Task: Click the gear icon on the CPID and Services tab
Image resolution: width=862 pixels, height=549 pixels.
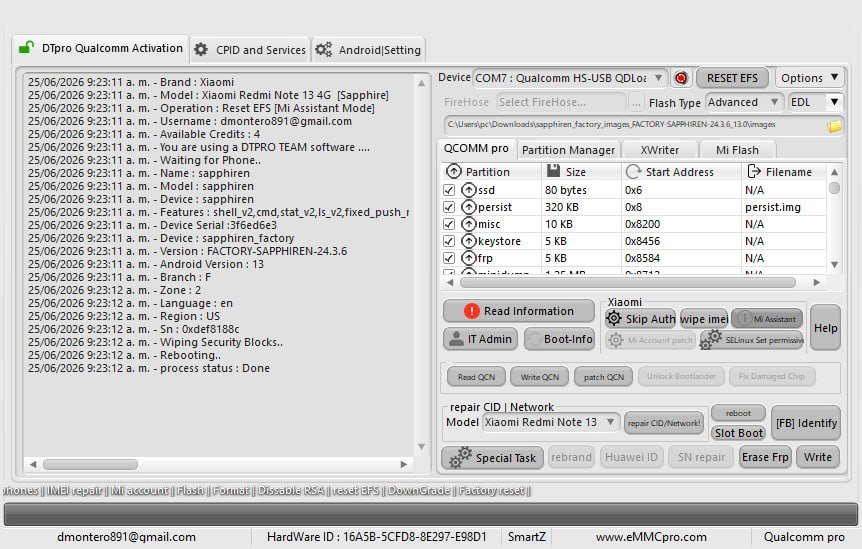Action: point(201,49)
